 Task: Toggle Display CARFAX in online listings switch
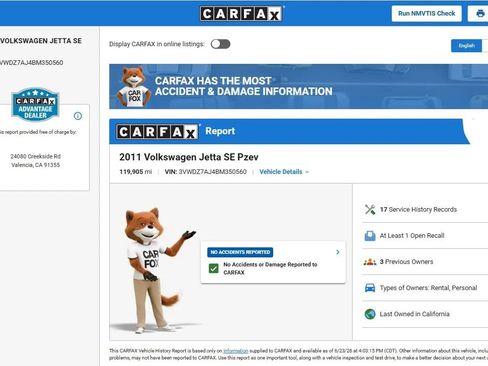coord(220,44)
